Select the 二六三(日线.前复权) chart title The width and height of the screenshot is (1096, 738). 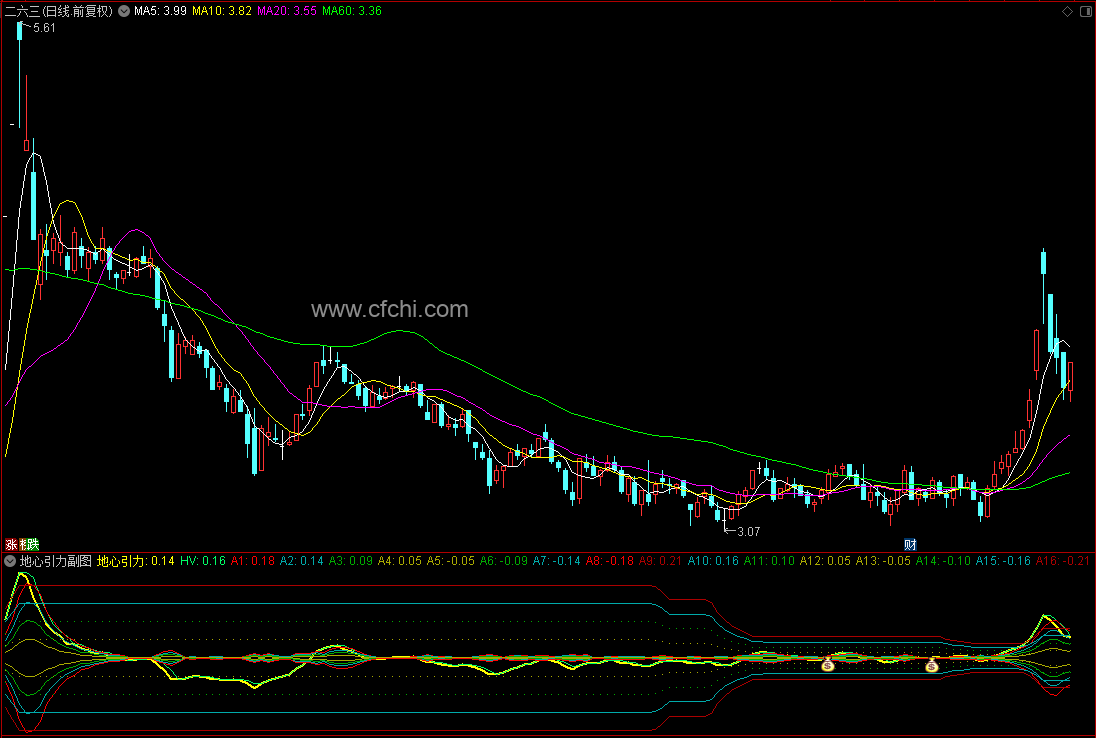click(x=58, y=11)
